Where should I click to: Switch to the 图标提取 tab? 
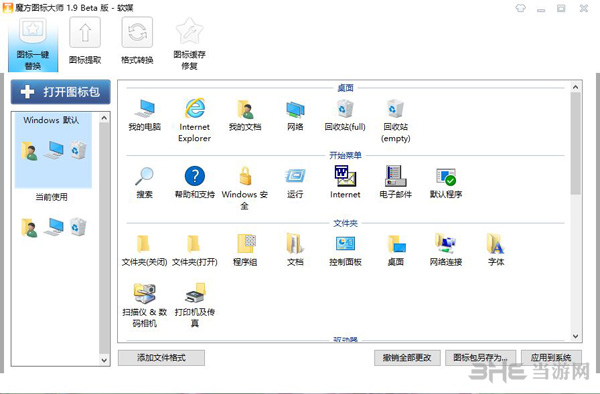[85, 41]
